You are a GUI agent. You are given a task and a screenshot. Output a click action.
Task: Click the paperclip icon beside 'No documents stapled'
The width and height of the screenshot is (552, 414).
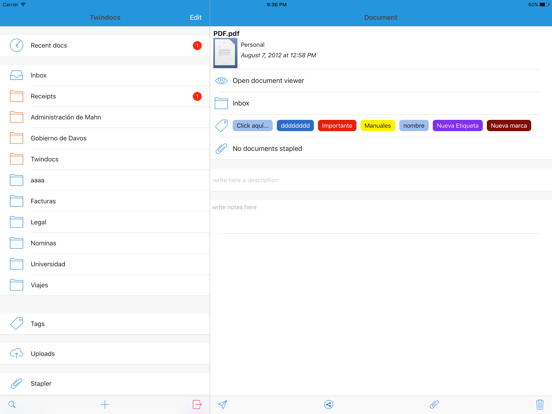[221, 149]
